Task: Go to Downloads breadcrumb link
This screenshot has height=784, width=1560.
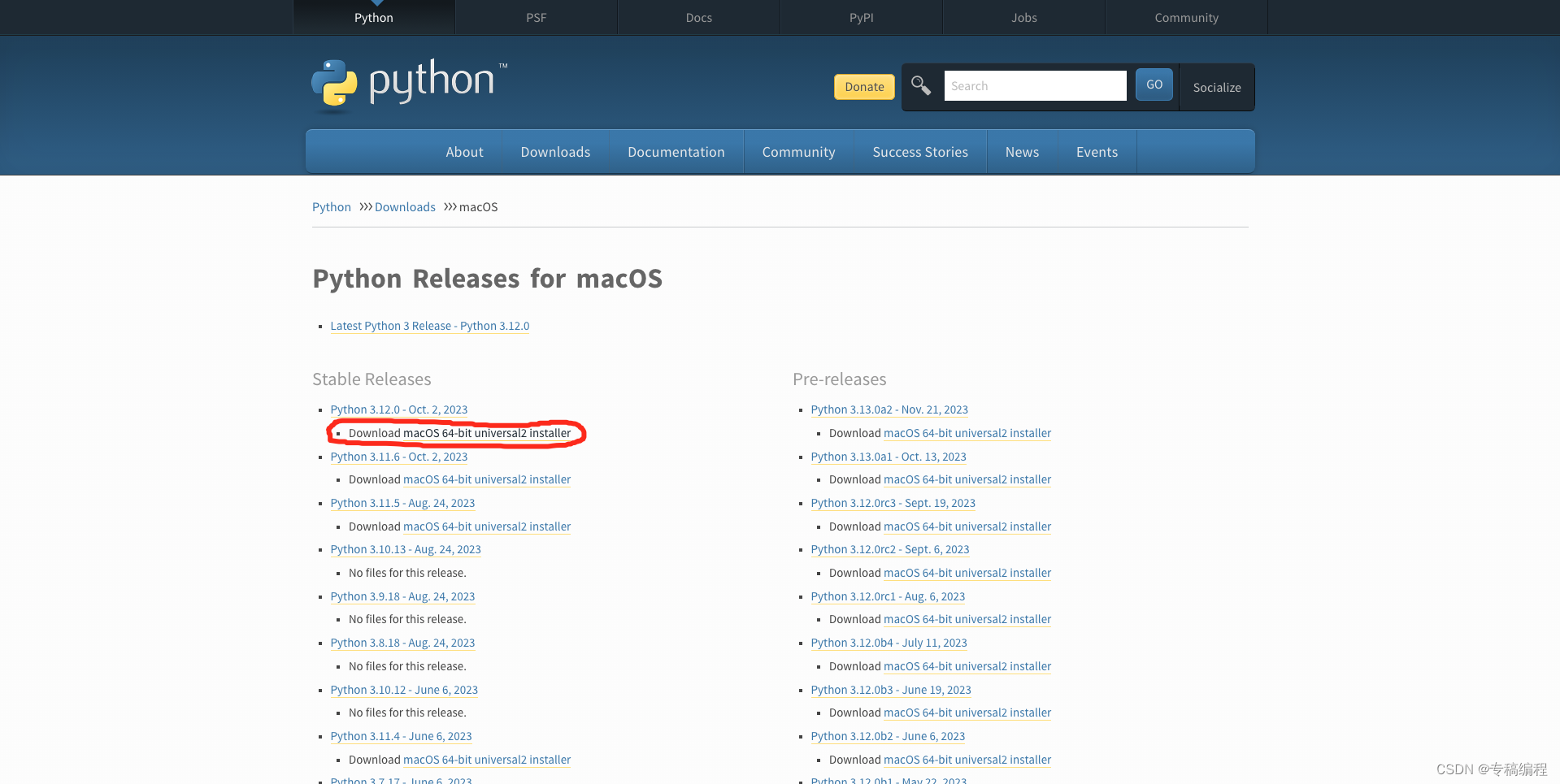Action: tap(405, 207)
